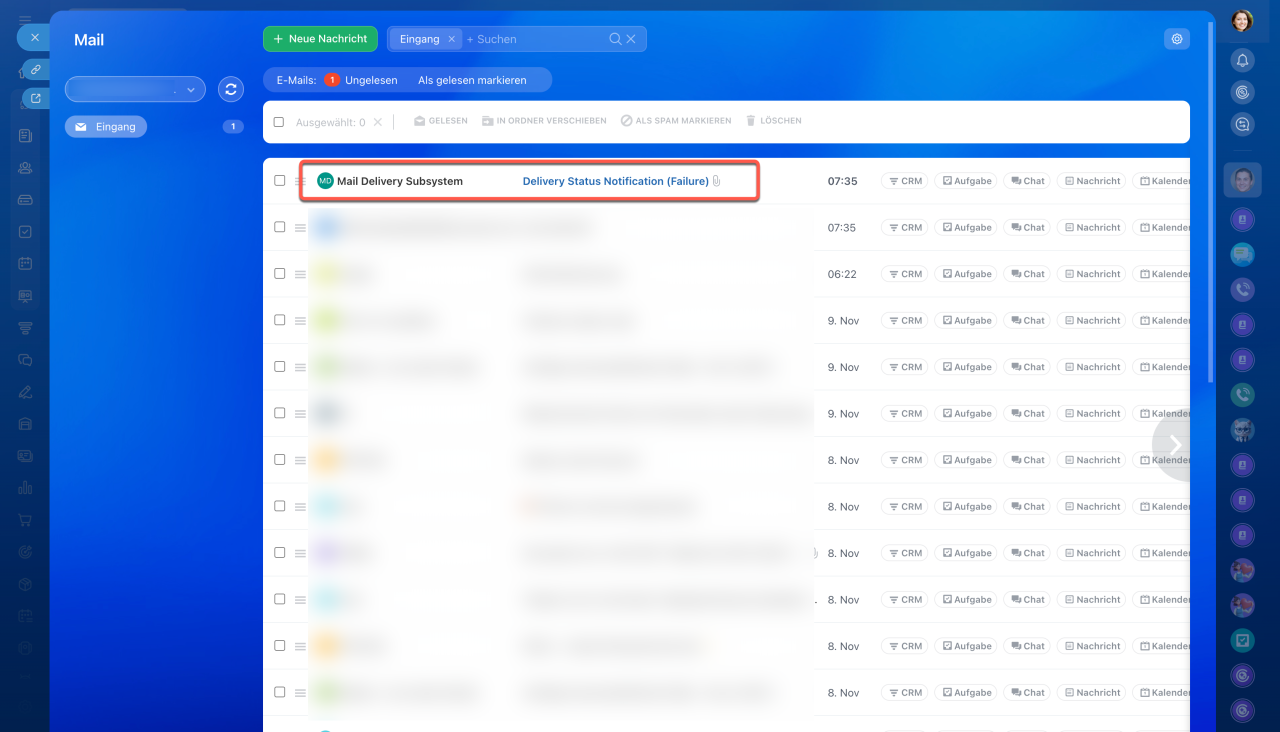The height and width of the screenshot is (732, 1280).
Task: Tick the select-all emails checkbox
Action: (x=279, y=122)
